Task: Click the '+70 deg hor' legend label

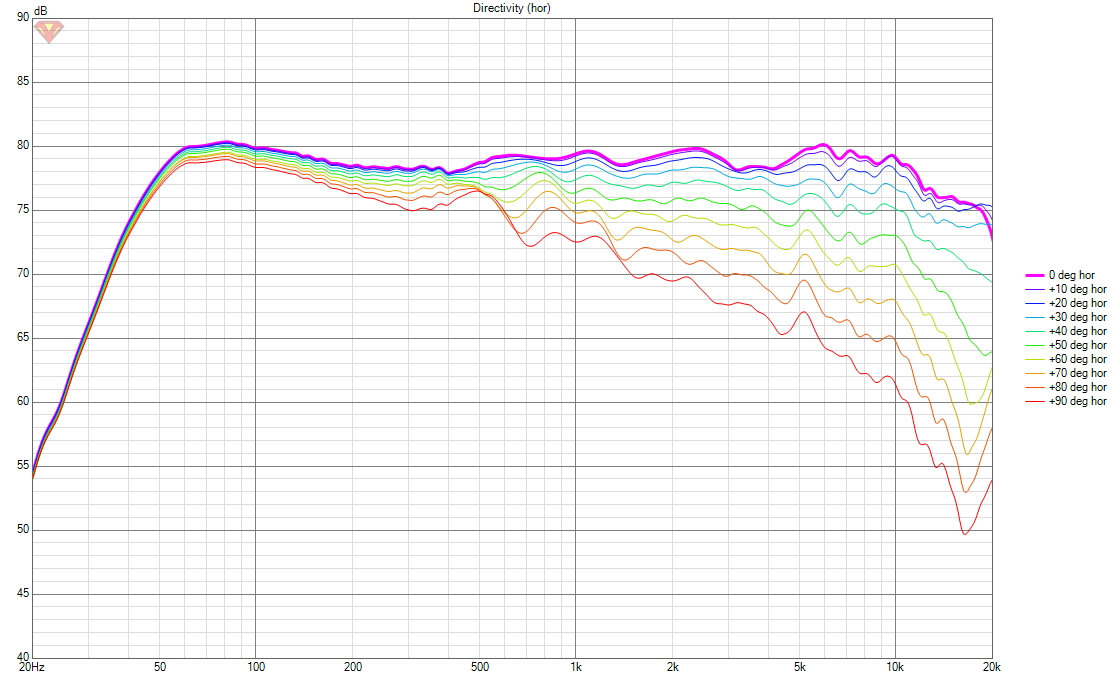Action: [x=1078, y=373]
